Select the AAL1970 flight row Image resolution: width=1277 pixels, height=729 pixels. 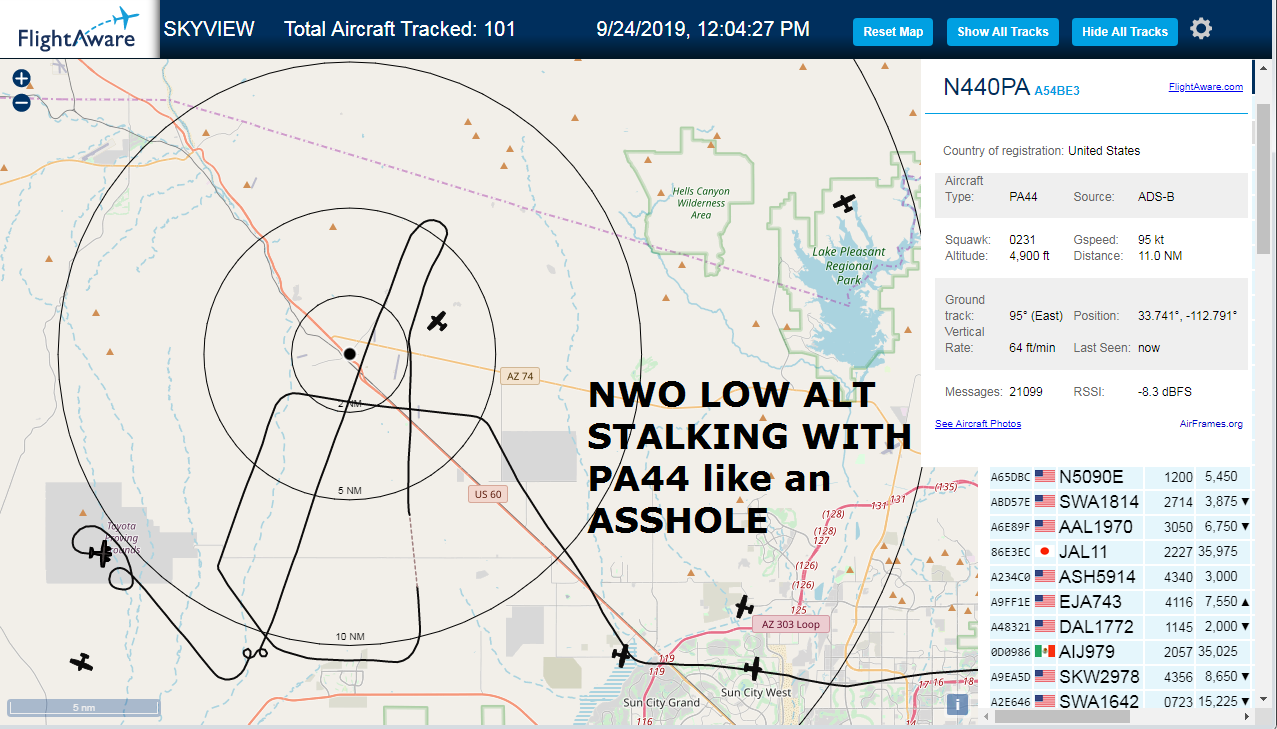(1121, 527)
